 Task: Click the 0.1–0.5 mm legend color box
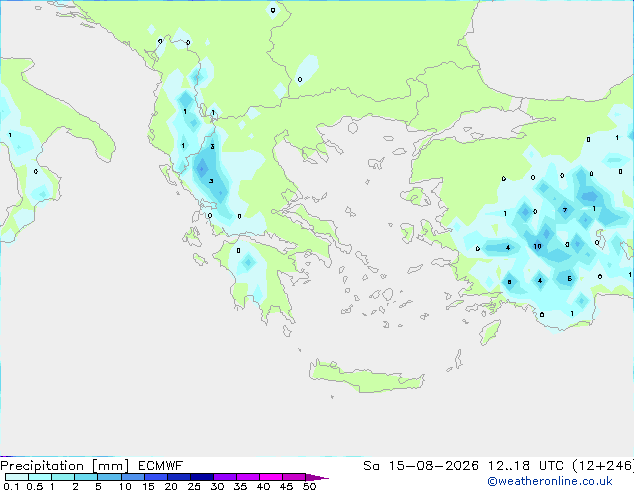click(x=17, y=477)
